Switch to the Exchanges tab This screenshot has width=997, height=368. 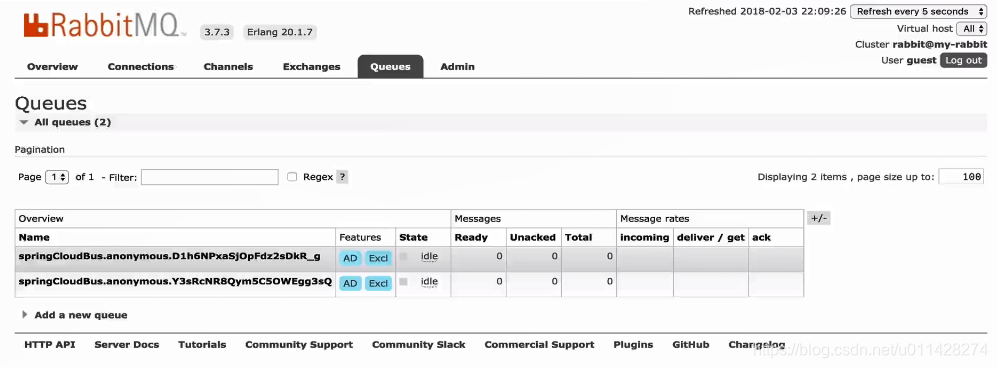click(312, 67)
